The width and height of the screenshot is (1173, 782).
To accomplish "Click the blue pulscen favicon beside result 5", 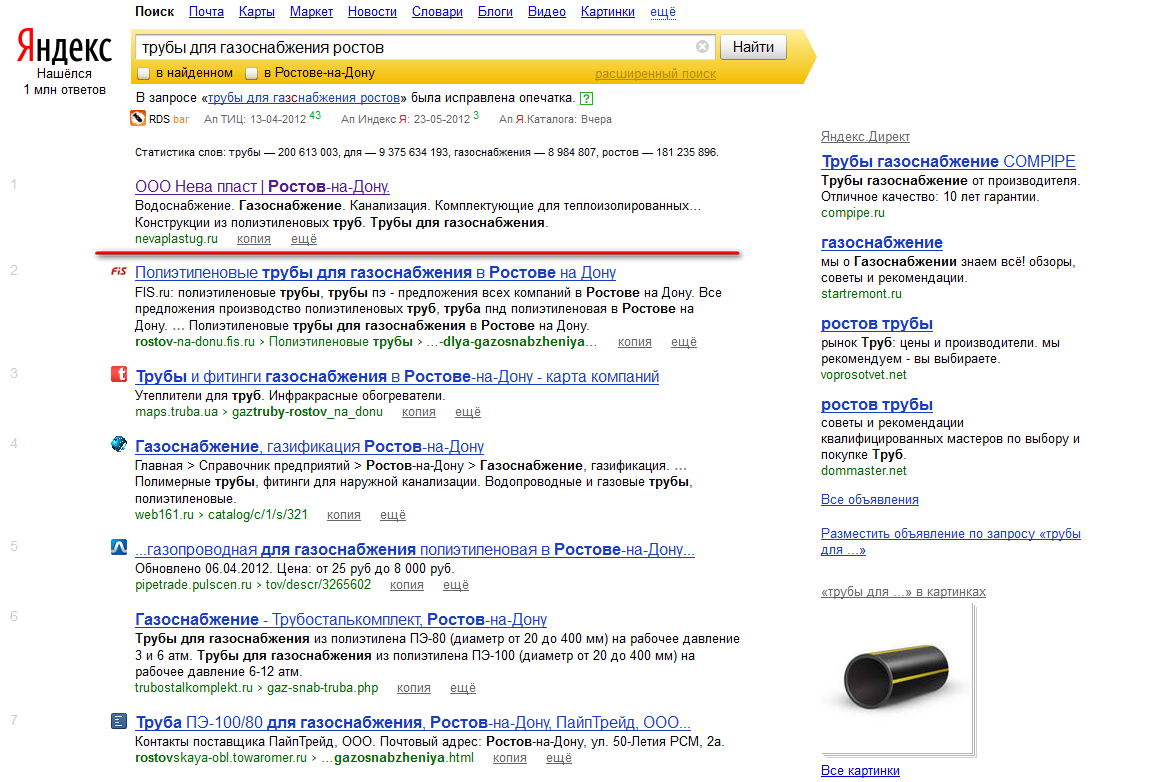I will (119, 548).
